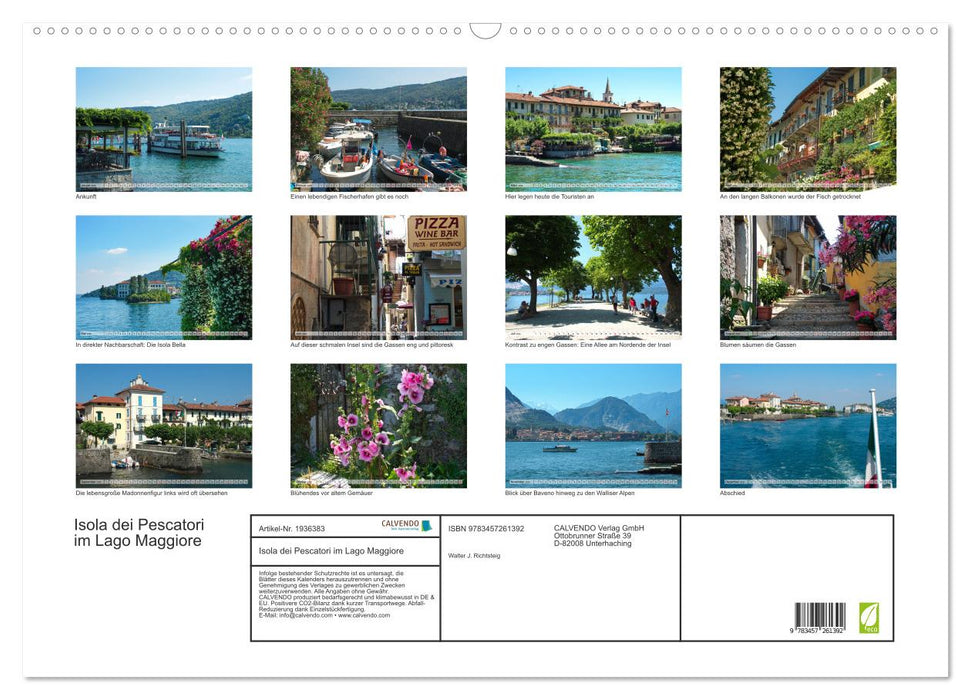Open the www.calvendo.com website link

point(364,617)
